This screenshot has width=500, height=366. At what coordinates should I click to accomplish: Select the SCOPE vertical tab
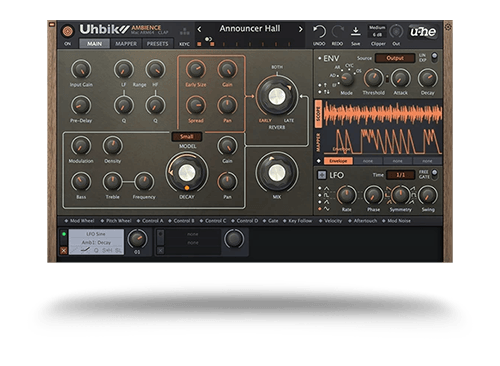pos(319,114)
